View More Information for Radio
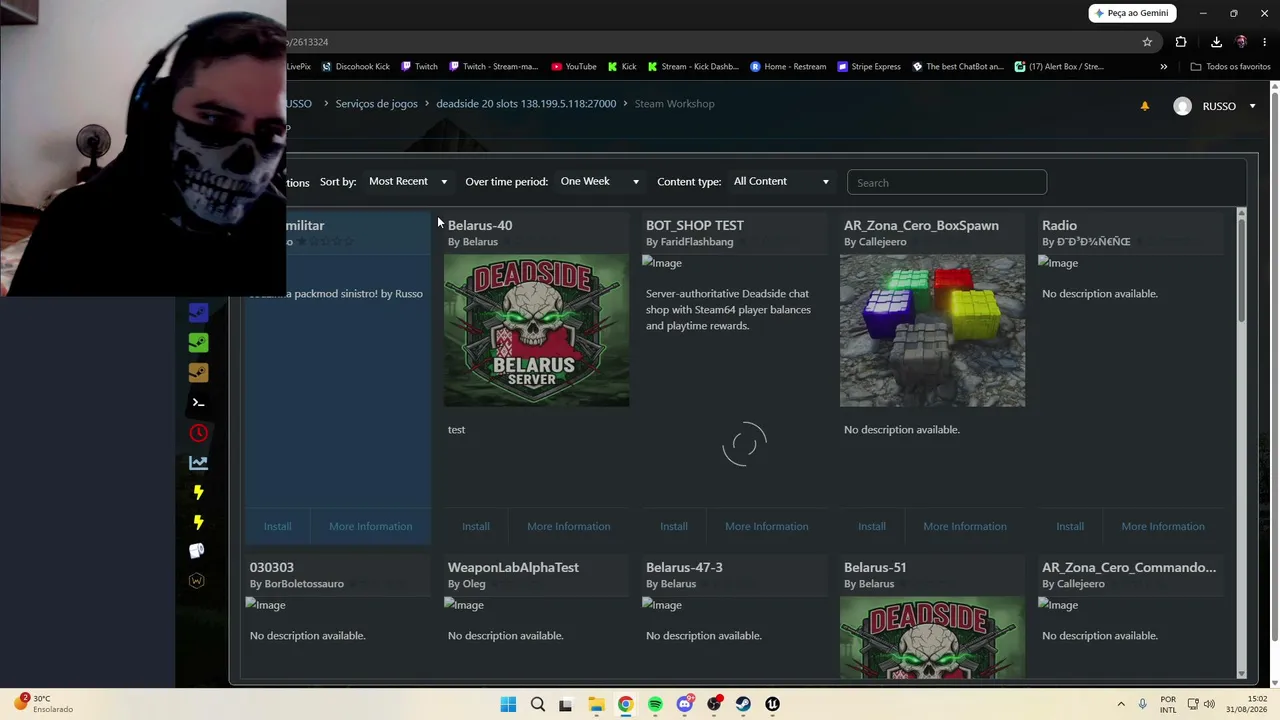Viewport: 1280px width, 720px height. [x=1163, y=527]
